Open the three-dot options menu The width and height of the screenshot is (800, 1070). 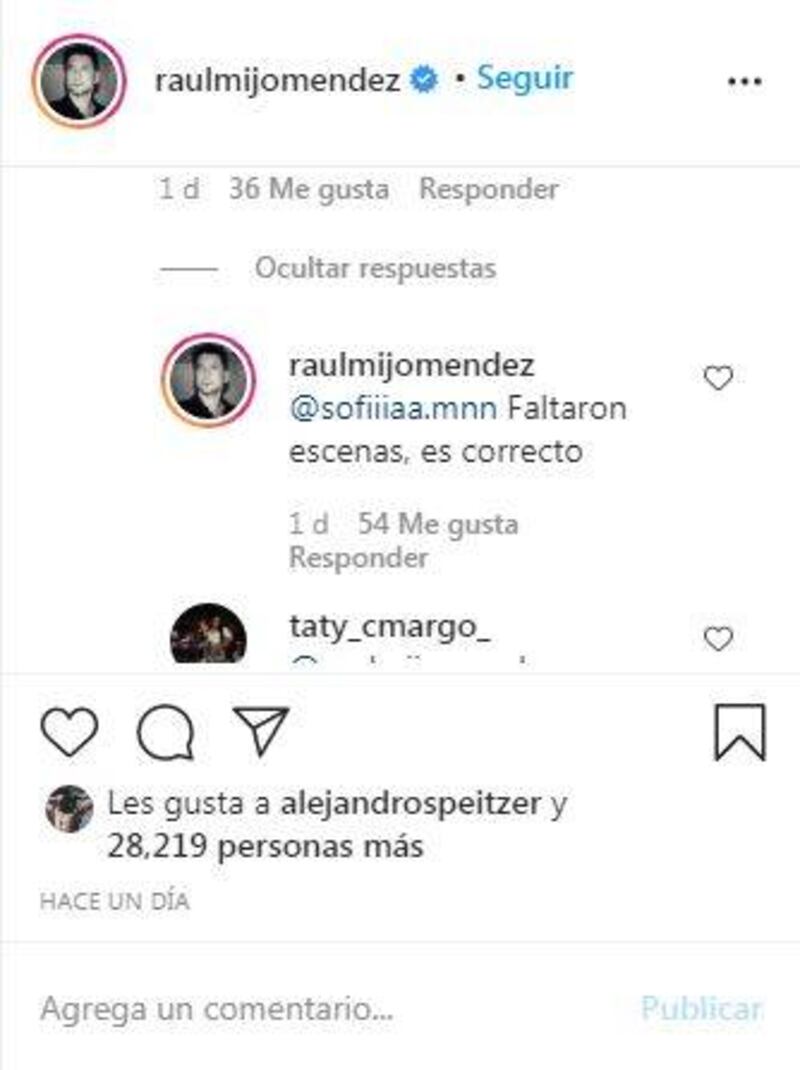(x=745, y=82)
